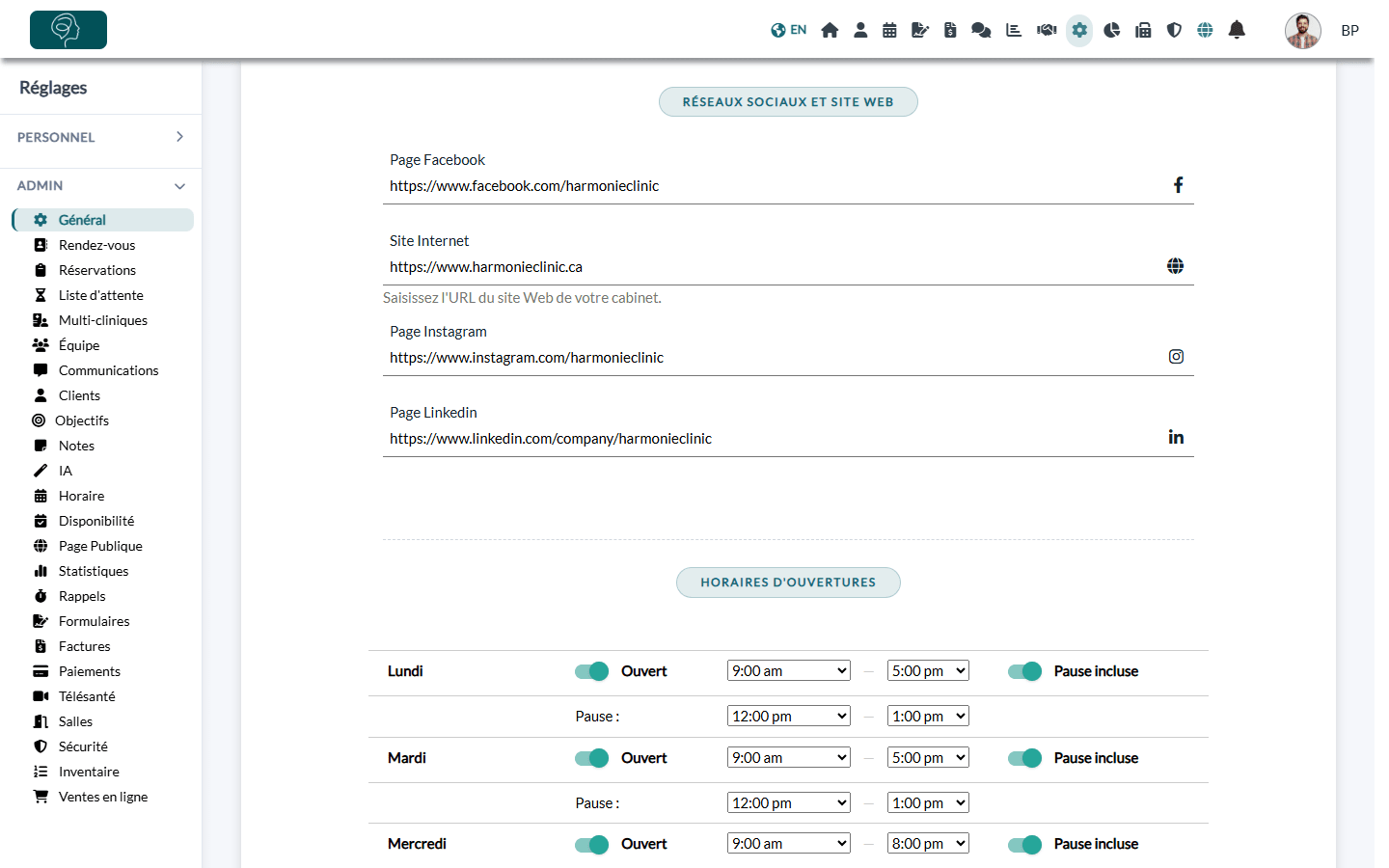Viewport: 1389px width, 868px height.
Task: Toggle Mardi Ouvert switch
Action: pos(591,758)
